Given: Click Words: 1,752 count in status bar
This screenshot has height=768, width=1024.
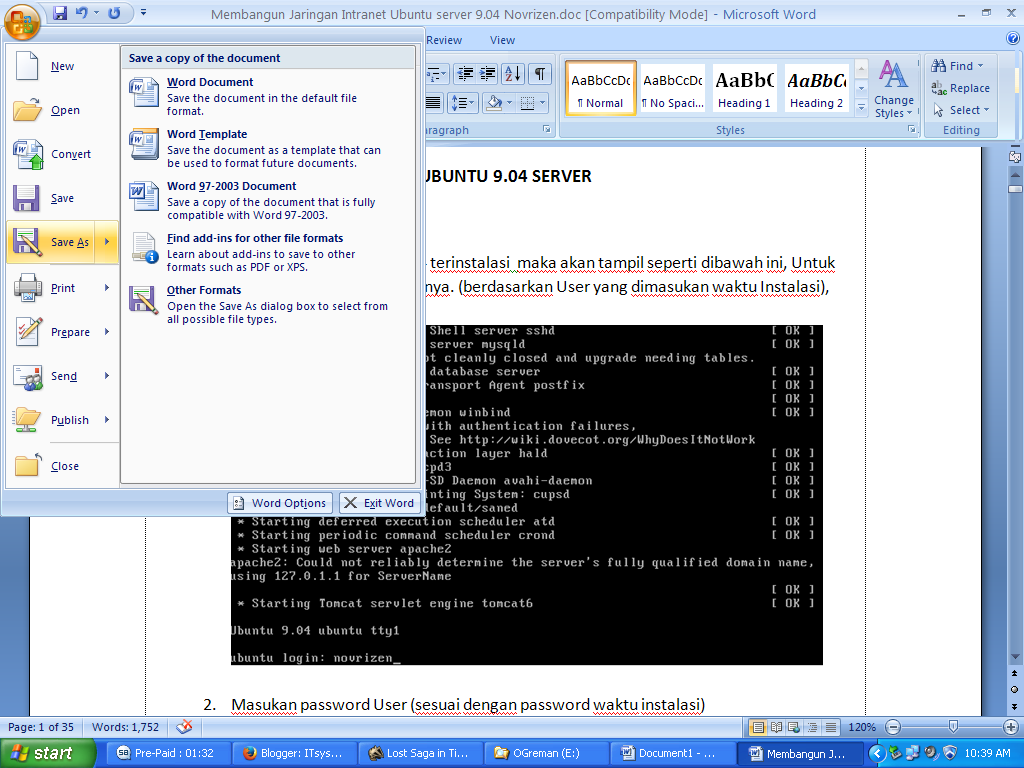Looking at the screenshot, I should point(125,727).
